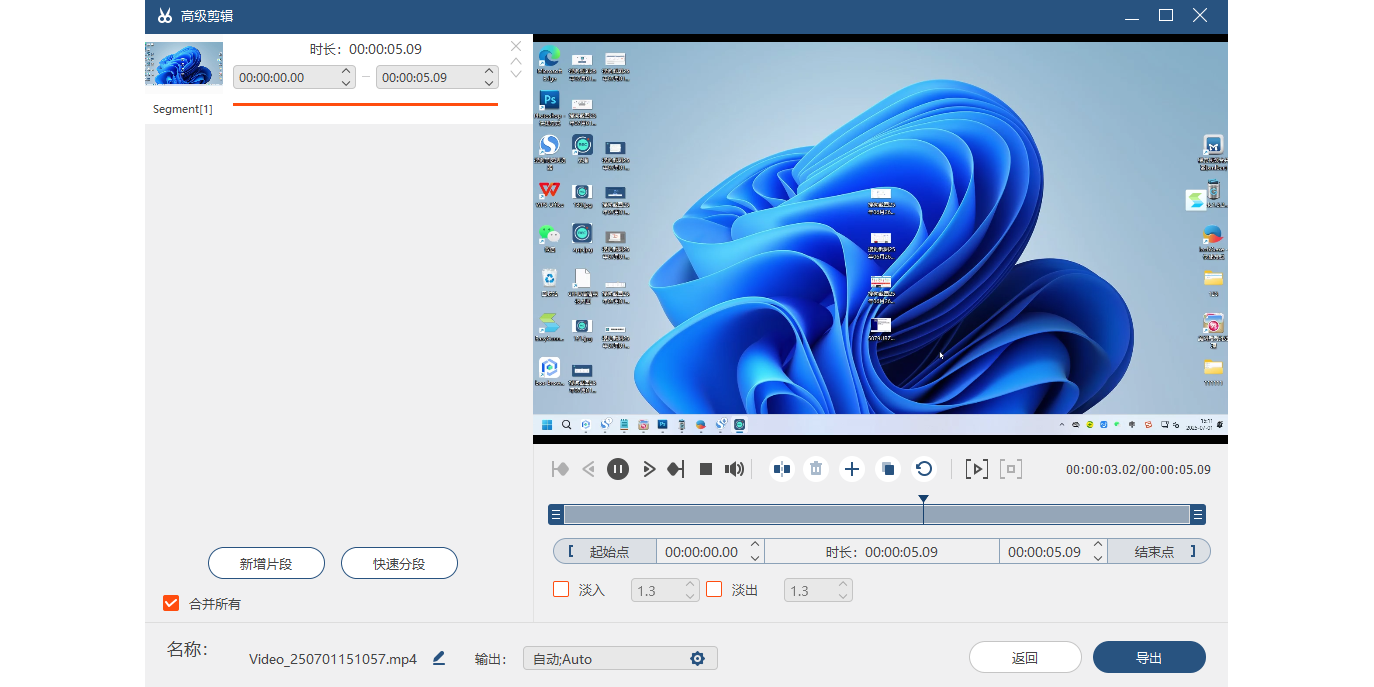
Task: Increase Segment[1] start time stepper
Action: point(346,71)
